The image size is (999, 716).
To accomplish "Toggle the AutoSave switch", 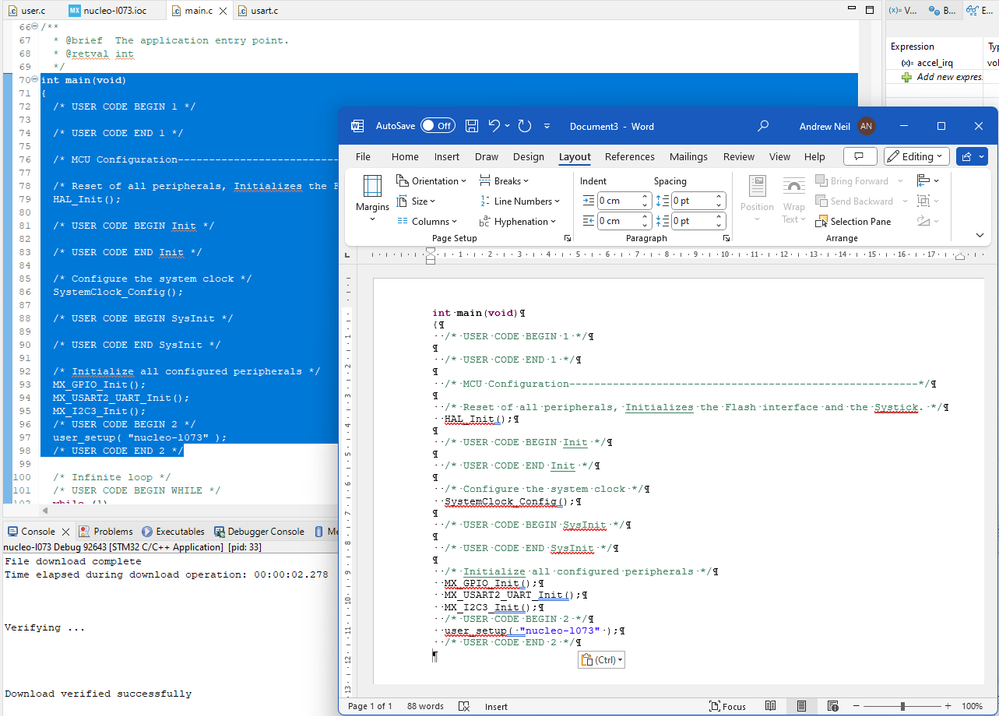I will click(x=437, y=126).
